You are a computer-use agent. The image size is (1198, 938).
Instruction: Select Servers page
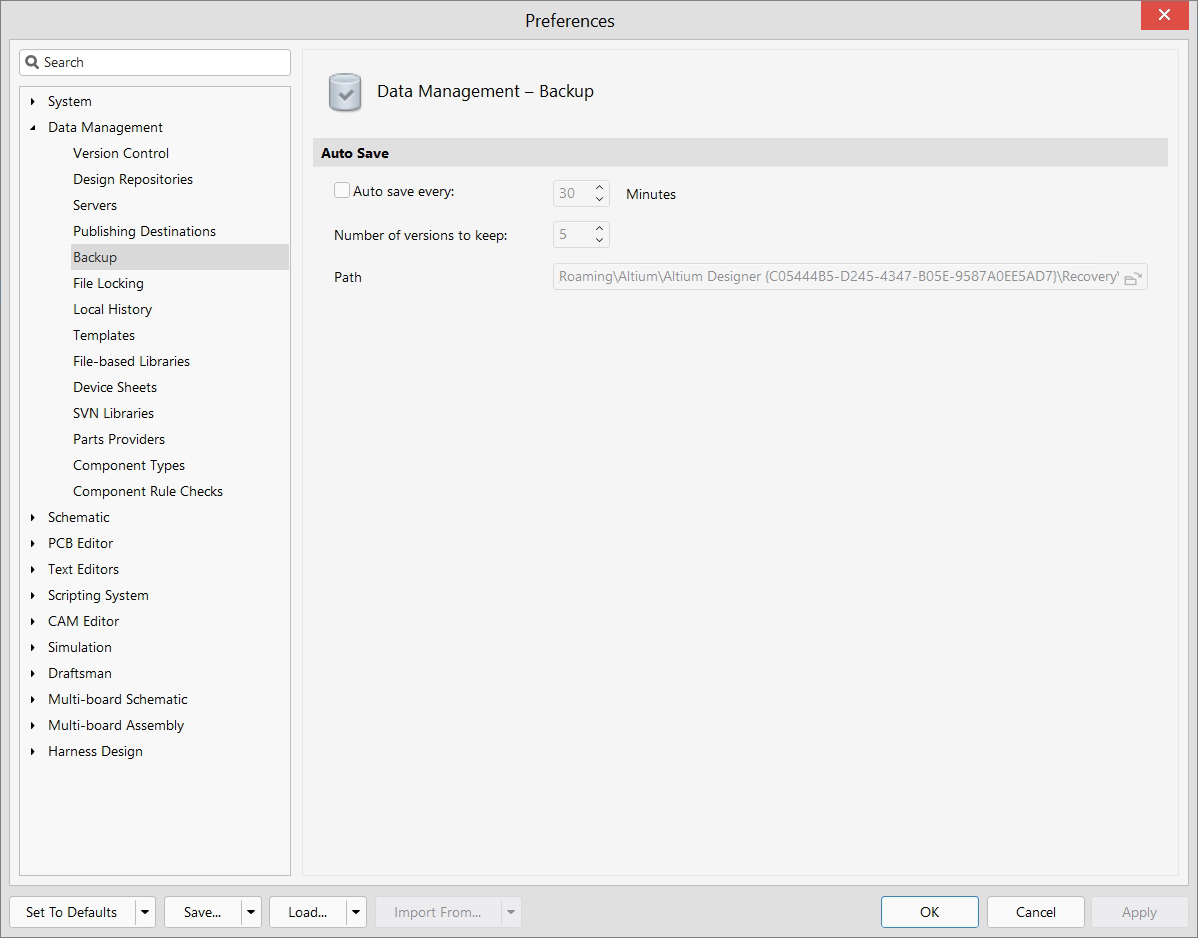tap(95, 205)
